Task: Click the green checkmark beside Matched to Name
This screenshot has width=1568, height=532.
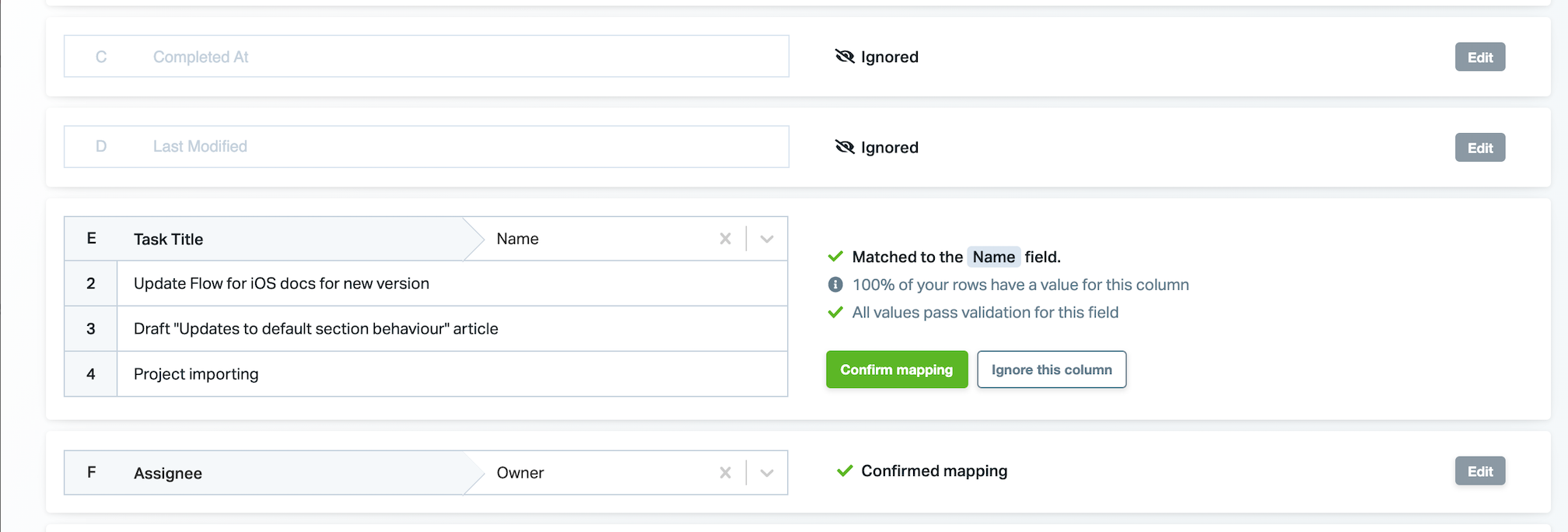Action: (x=835, y=257)
